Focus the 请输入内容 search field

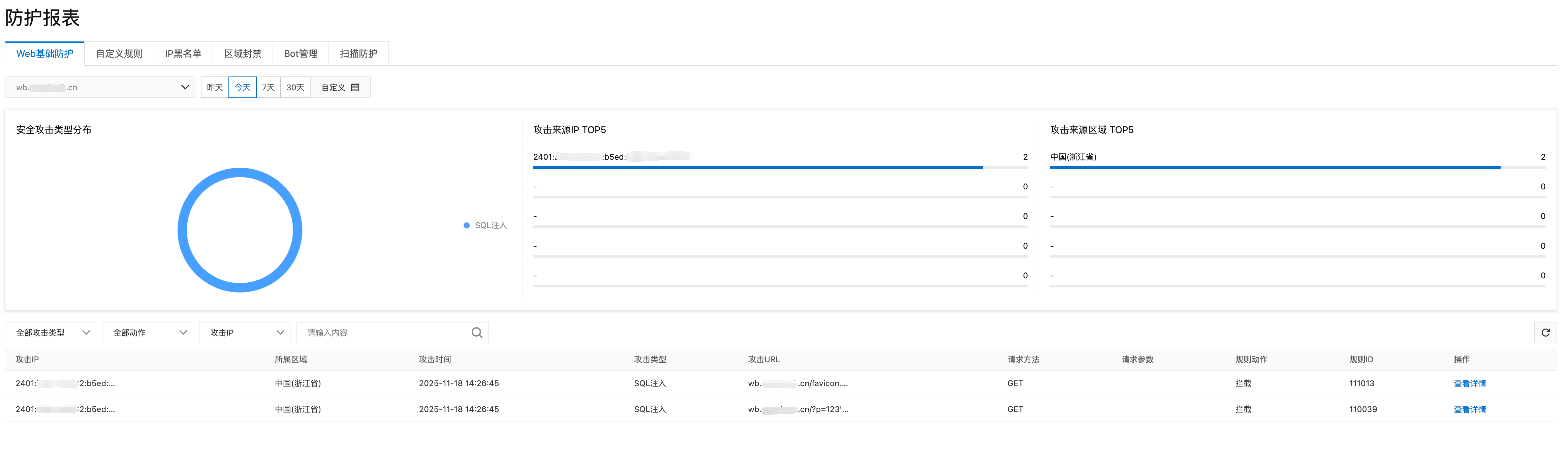[383, 333]
